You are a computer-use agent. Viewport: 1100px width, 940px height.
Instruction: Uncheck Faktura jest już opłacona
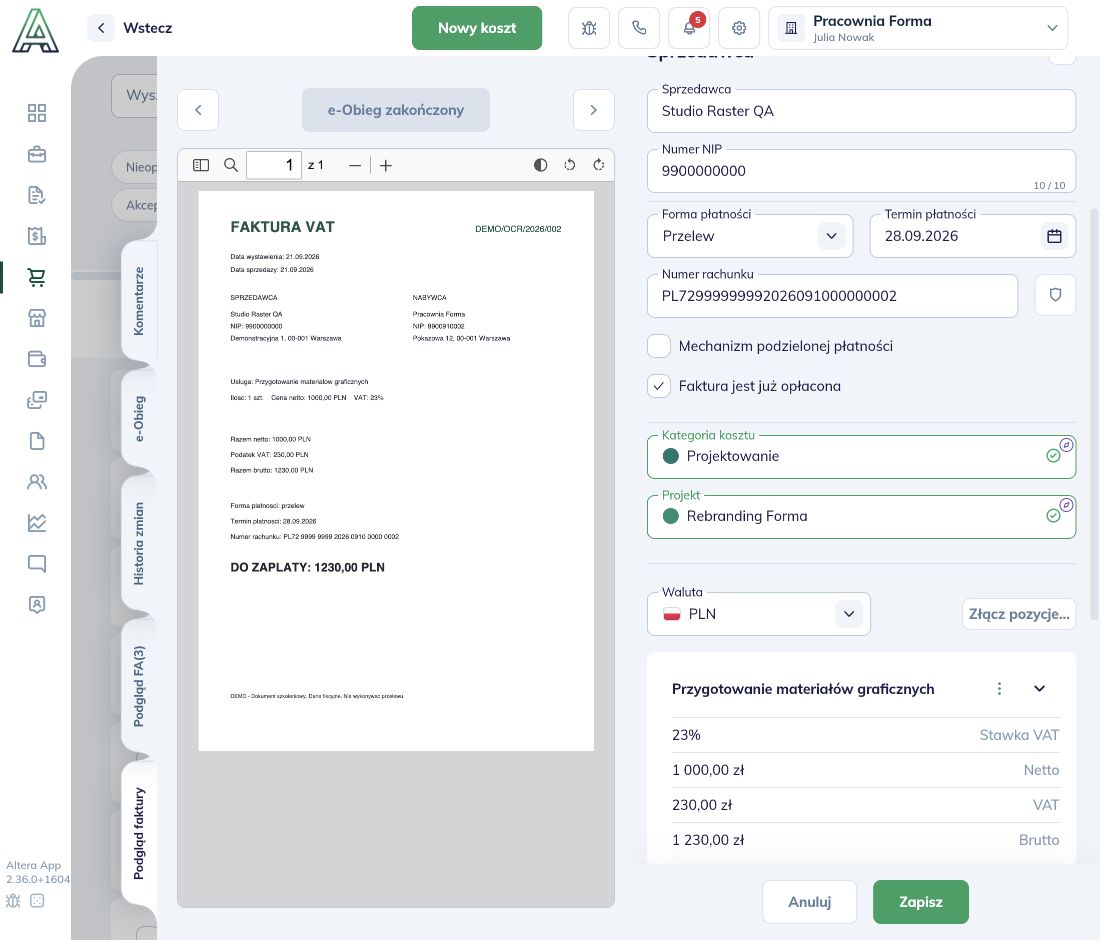tap(659, 386)
